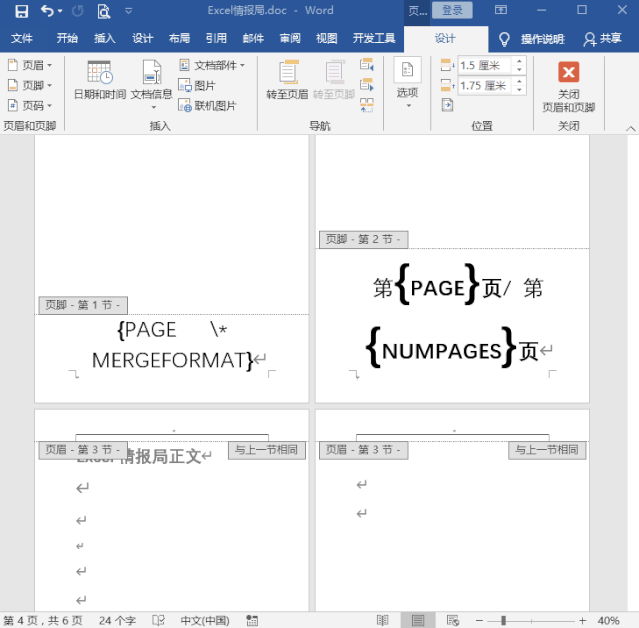Viewport: 639px width, 628px height.
Task: Open print preview icon in quick access
Action: click(x=104, y=11)
